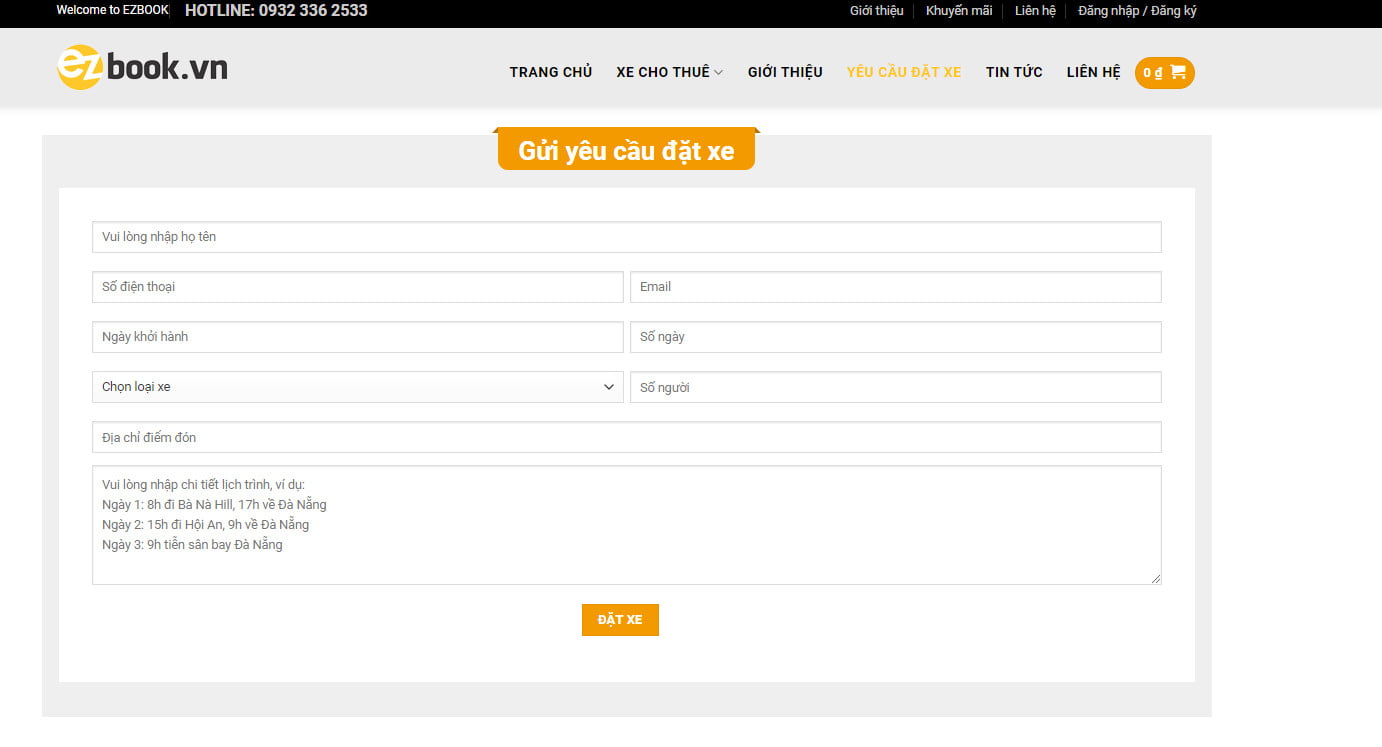
Task: Open the Khuyến mãi top link
Action: (958, 11)
